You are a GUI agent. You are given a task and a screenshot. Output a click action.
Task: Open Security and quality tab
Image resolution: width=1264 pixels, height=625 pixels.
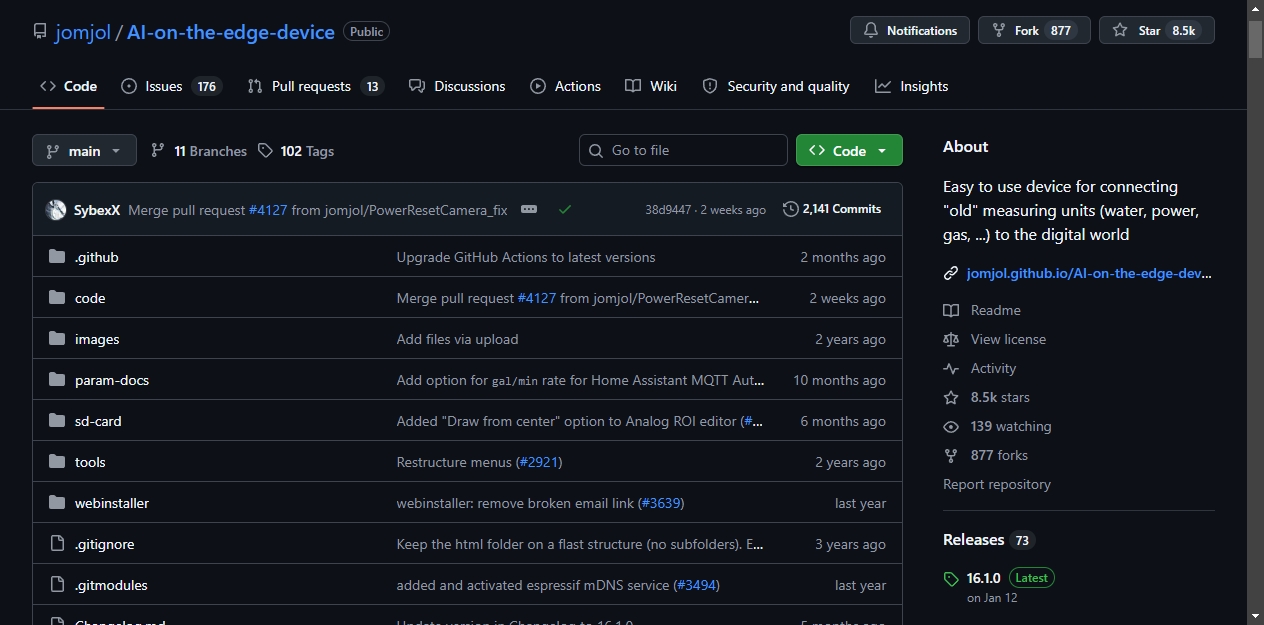tap(776, 86)
